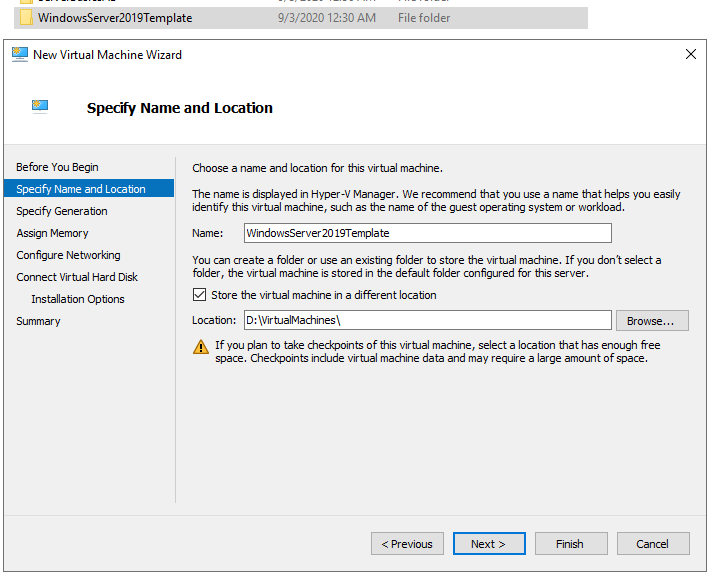The width and height of the screenshot is (712, 576).
Task: Click the 9/3/2020 12:30 AM date cell
Action: (327, 18)
